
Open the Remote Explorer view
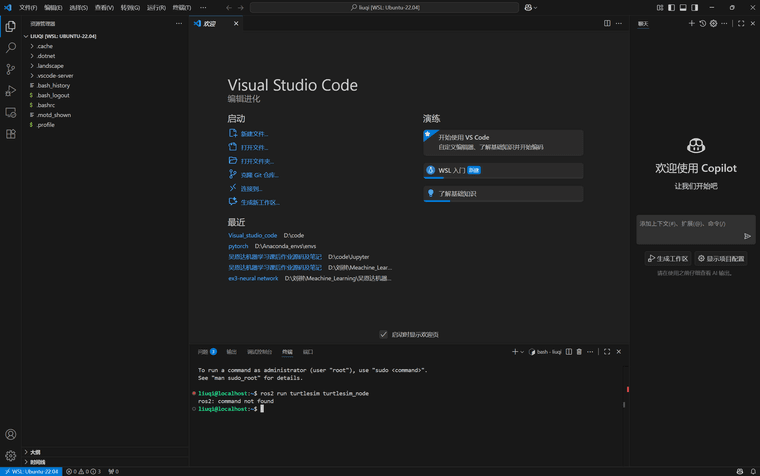(x=11, y=112)
